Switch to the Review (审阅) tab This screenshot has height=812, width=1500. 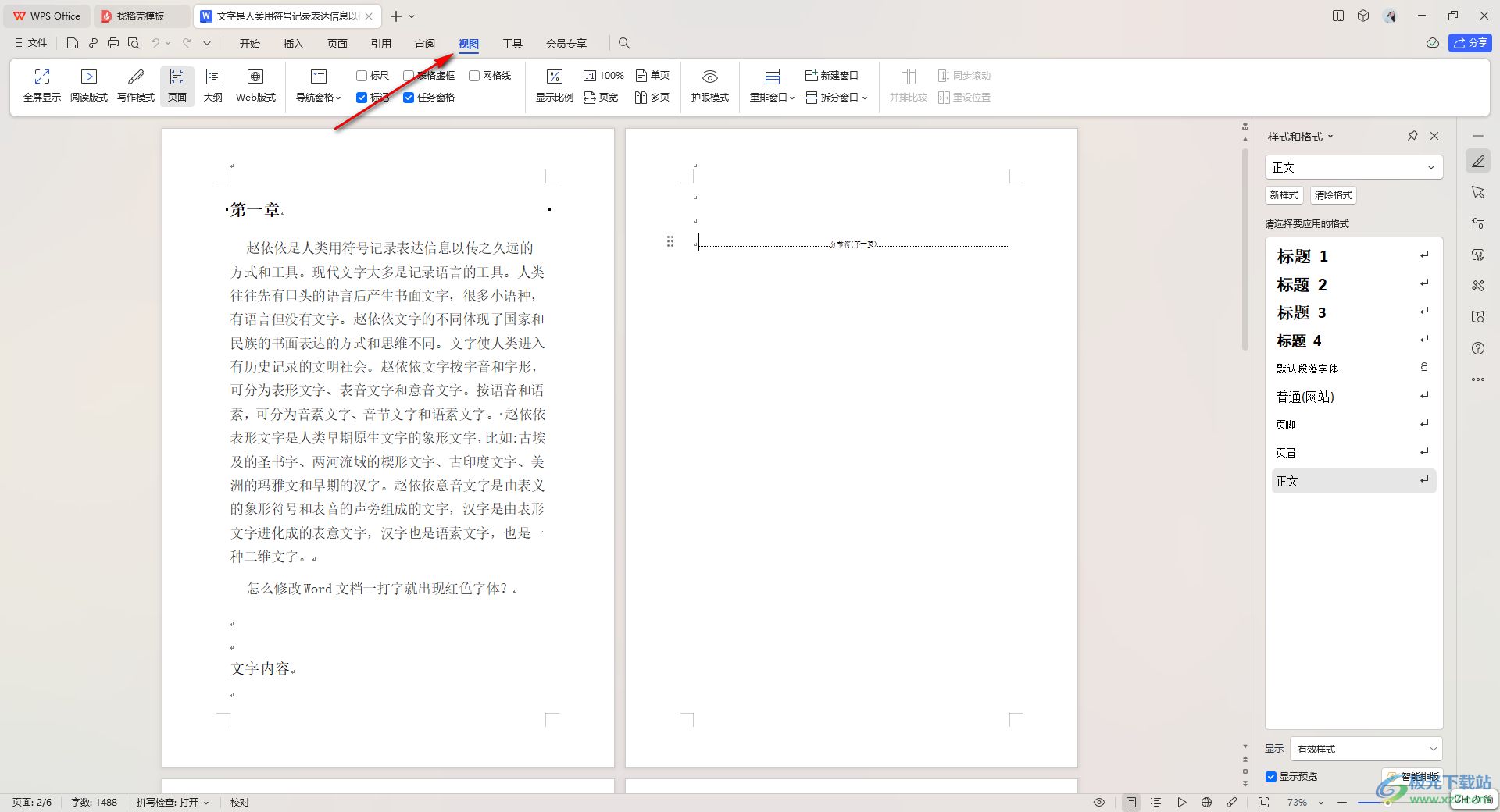(x=425, y=43)
